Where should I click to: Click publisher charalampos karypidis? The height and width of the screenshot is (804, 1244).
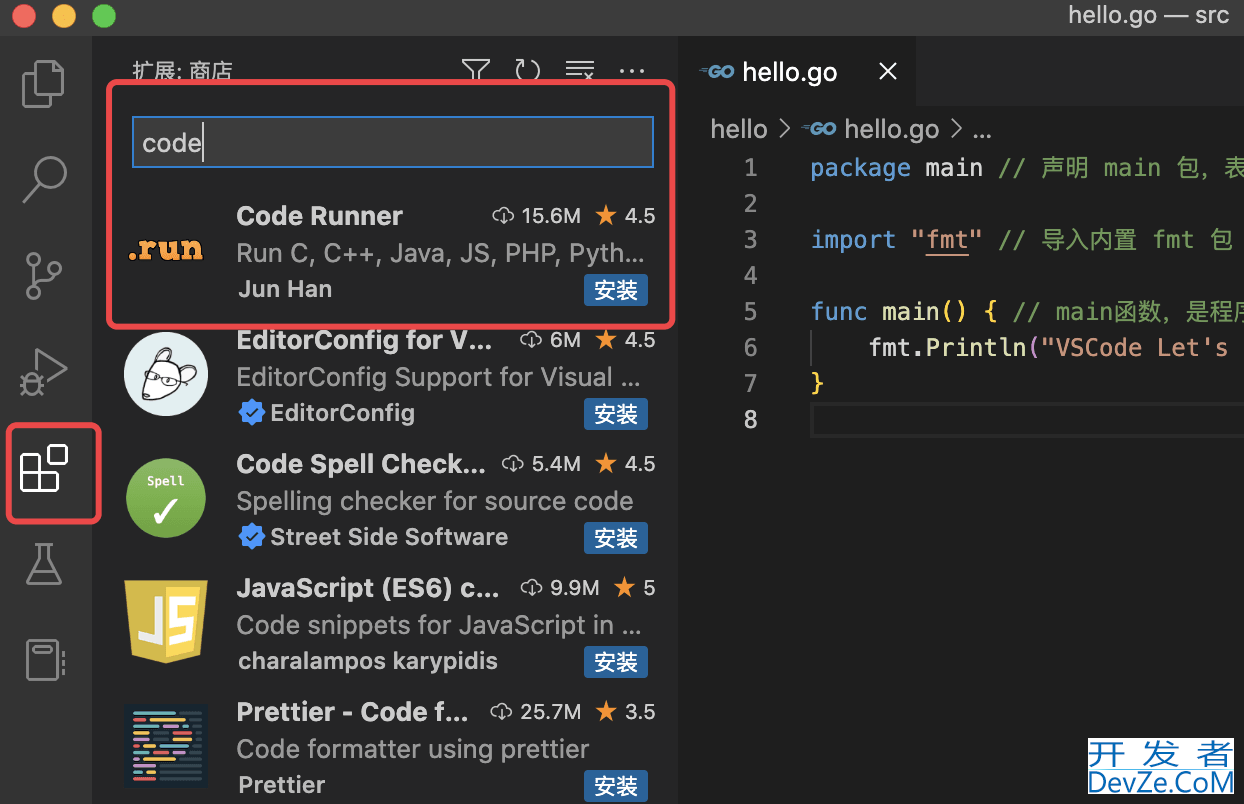[368, 661]
